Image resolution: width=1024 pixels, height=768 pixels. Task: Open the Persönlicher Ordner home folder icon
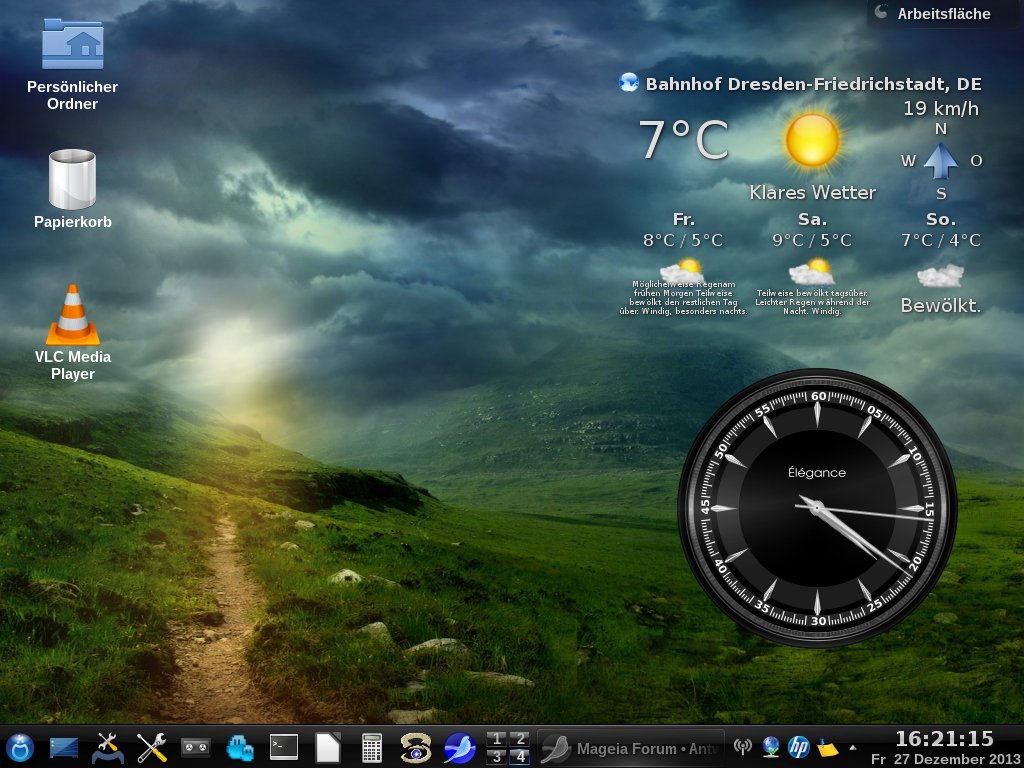pyautogui.click(x=72, y=65)
